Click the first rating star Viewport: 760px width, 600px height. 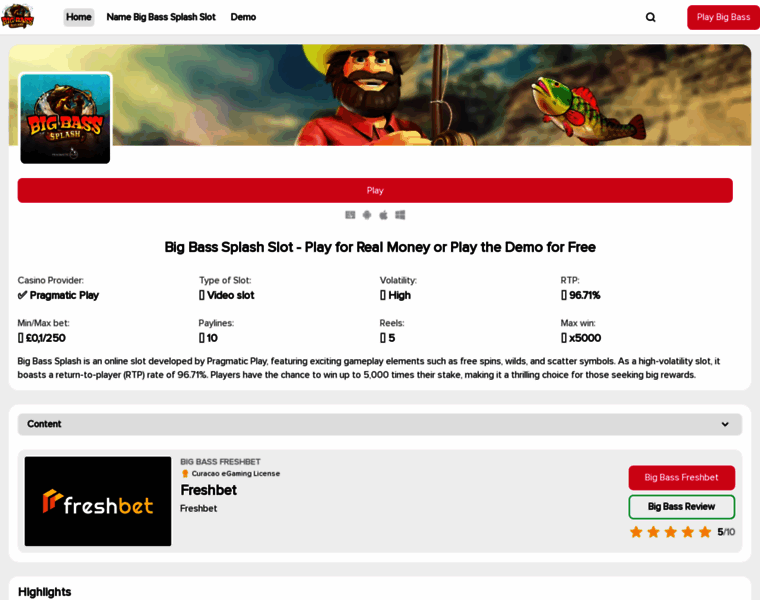point(636,532)
